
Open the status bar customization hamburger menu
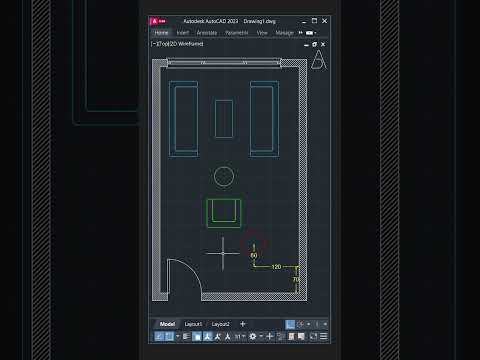tap(324, 337)
